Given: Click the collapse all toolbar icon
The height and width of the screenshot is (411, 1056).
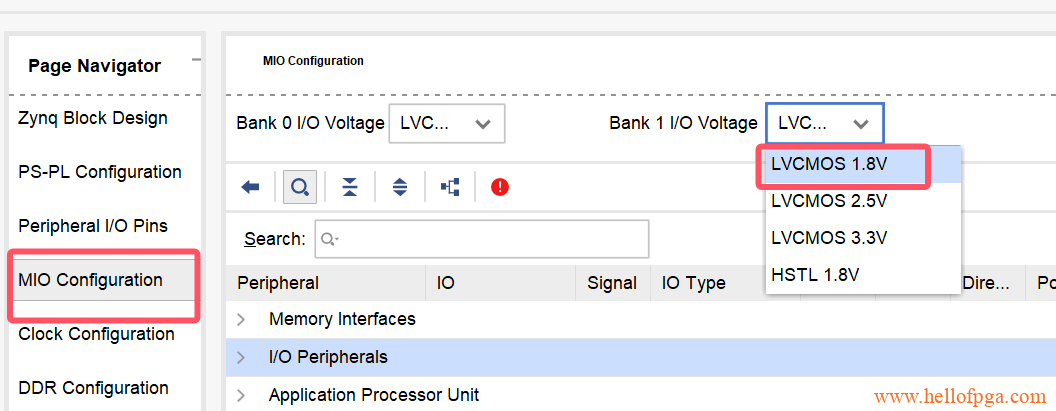Looking at the screenshot, I should [349, 187].
